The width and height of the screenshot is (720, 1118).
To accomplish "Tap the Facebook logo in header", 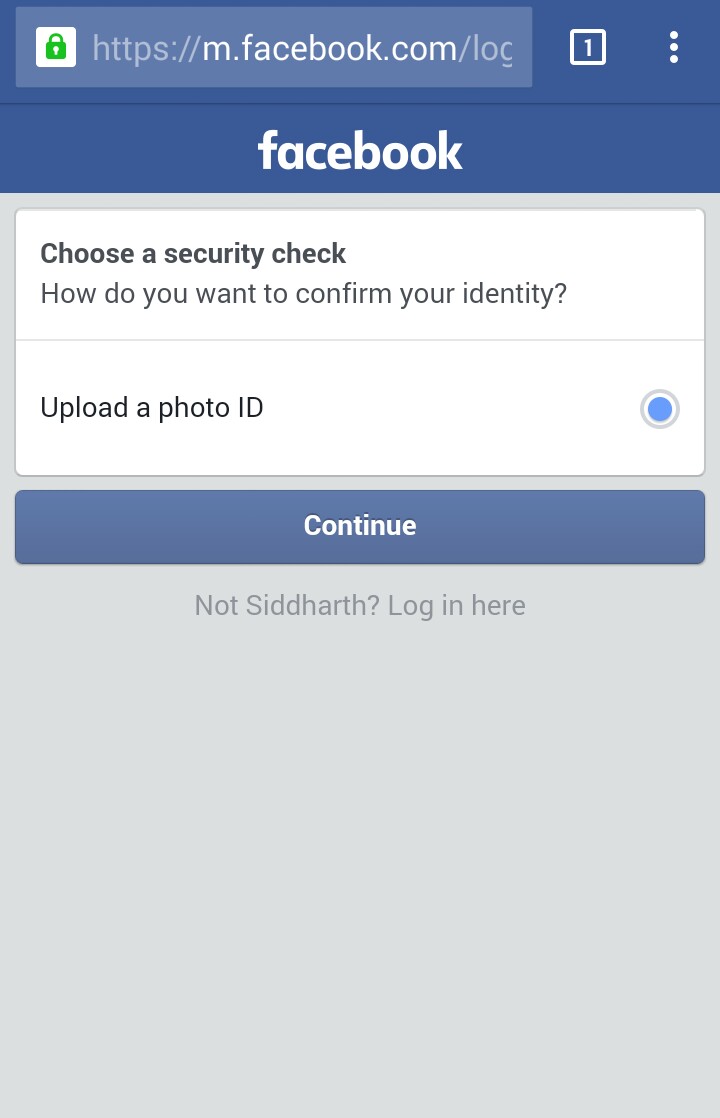I will pyautogui.click(x=360, y=150).
